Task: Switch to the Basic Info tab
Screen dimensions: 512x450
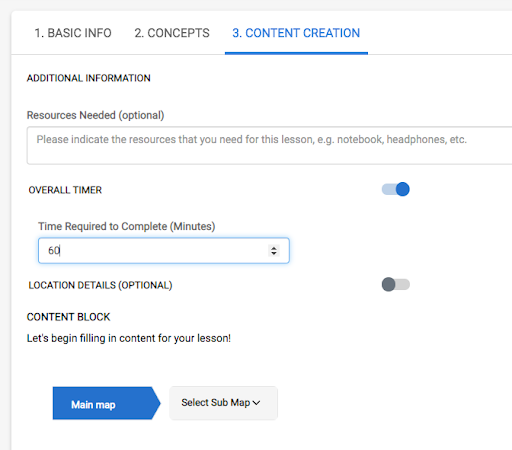Action: click(73, 33)
